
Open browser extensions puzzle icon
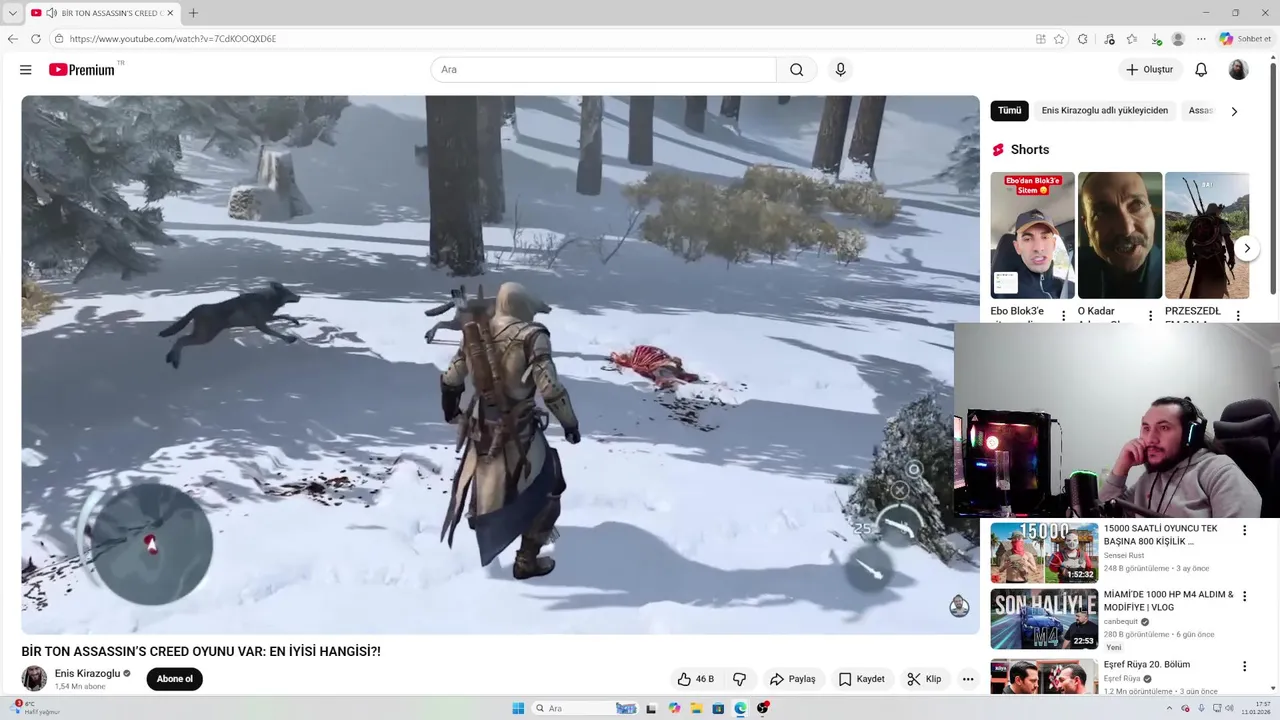[x=1083, y=39]
